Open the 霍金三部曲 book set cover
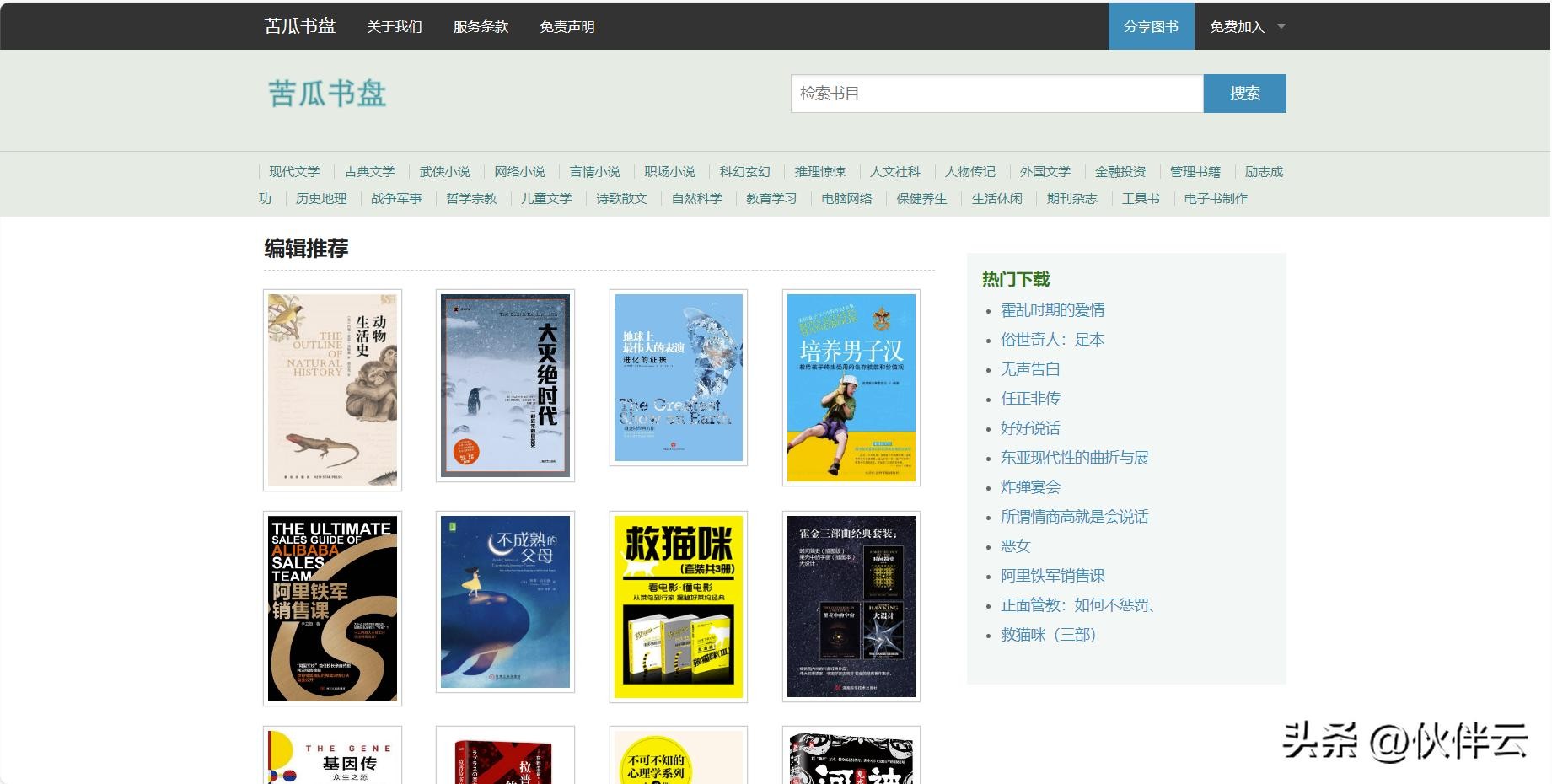The image size is (1552, 784). pyautogui.click(x=851, y=606)
